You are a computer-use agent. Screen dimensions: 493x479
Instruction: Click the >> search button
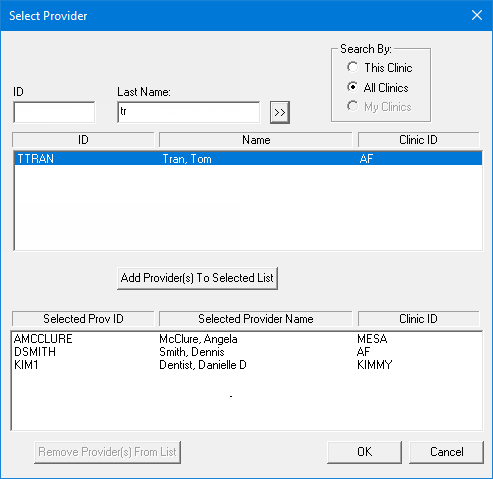coord(280,112)
